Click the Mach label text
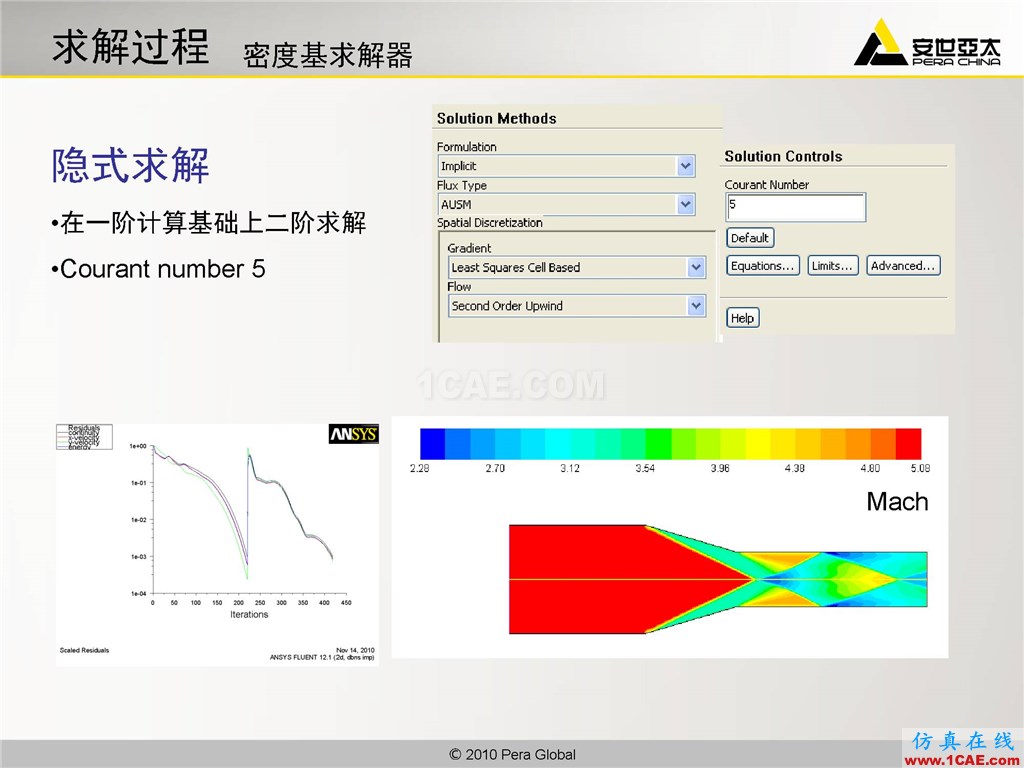Viewport: 1024px width, 768px height. tap(897, 502)
